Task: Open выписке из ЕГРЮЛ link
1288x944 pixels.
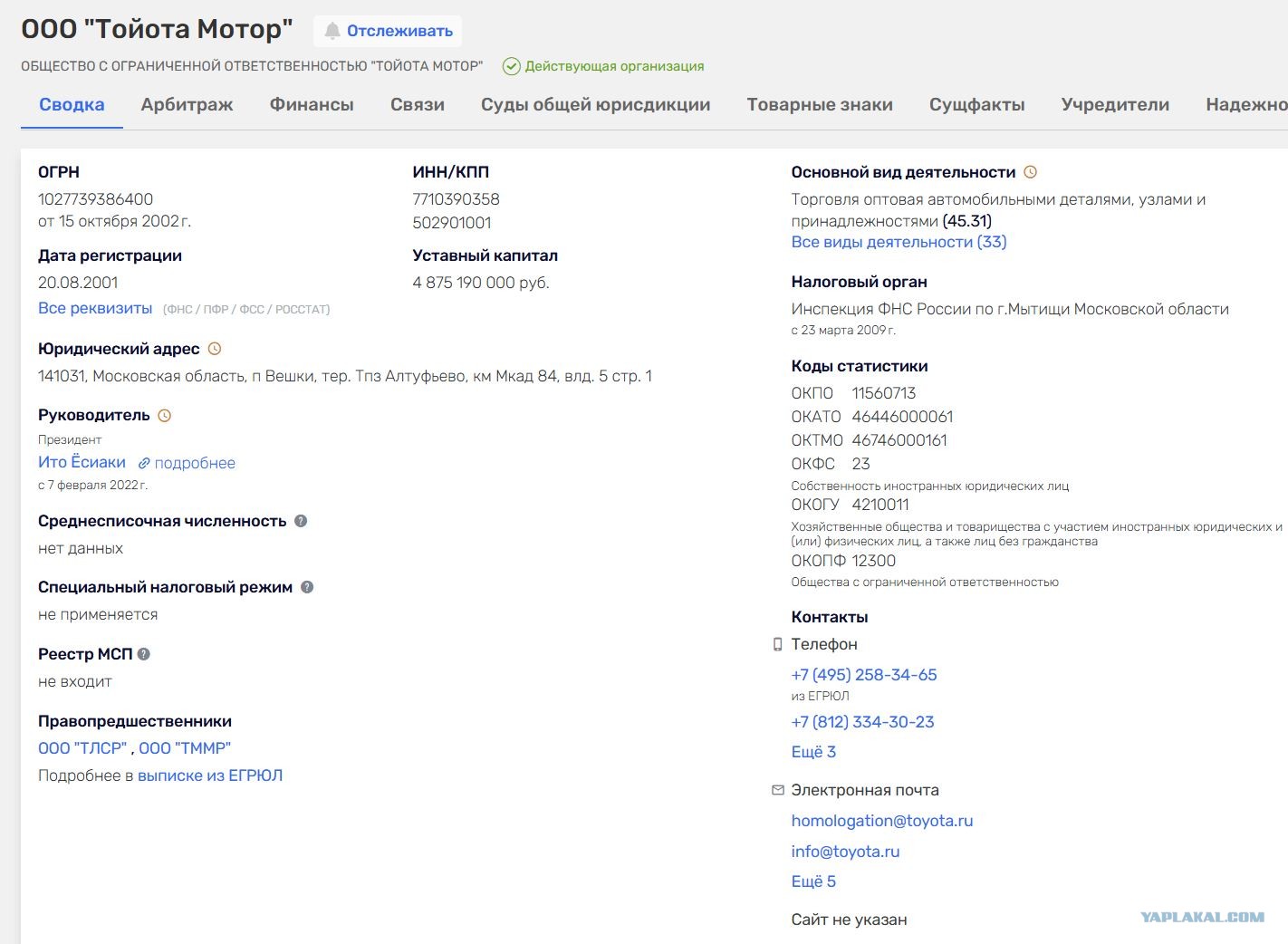Action: tap(210, 775)
